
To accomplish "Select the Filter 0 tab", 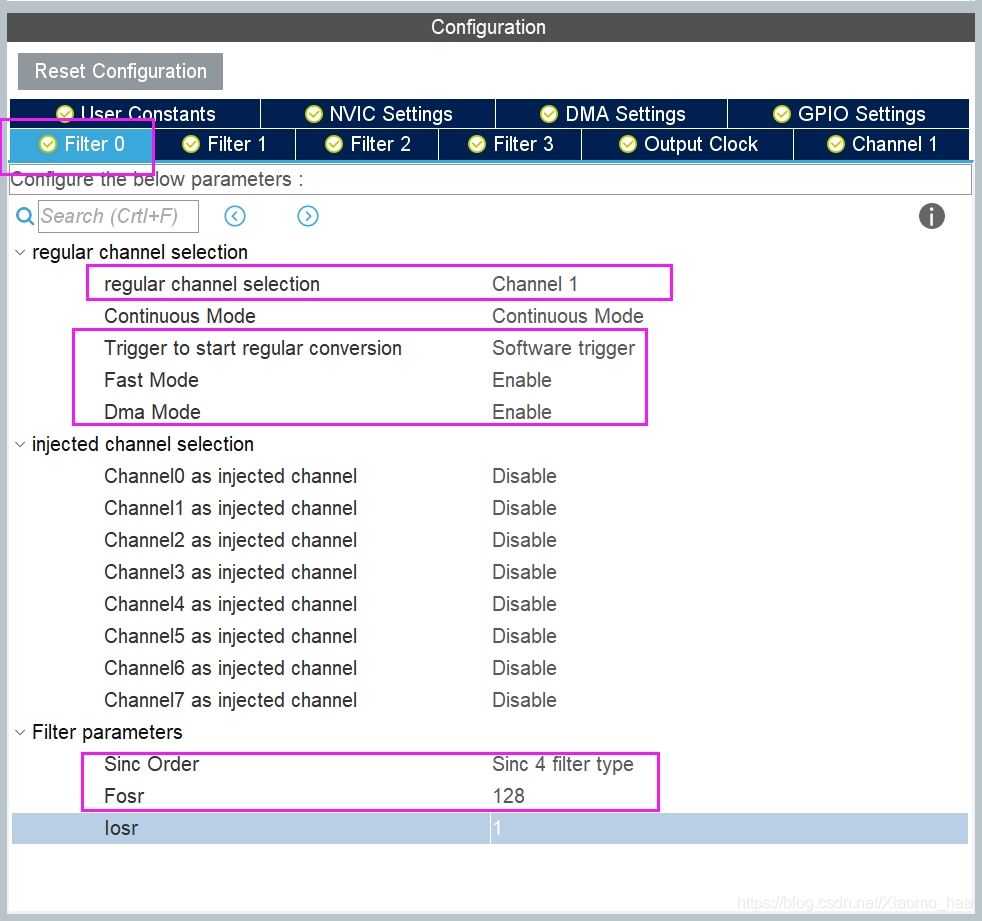I will click(81, 144).
